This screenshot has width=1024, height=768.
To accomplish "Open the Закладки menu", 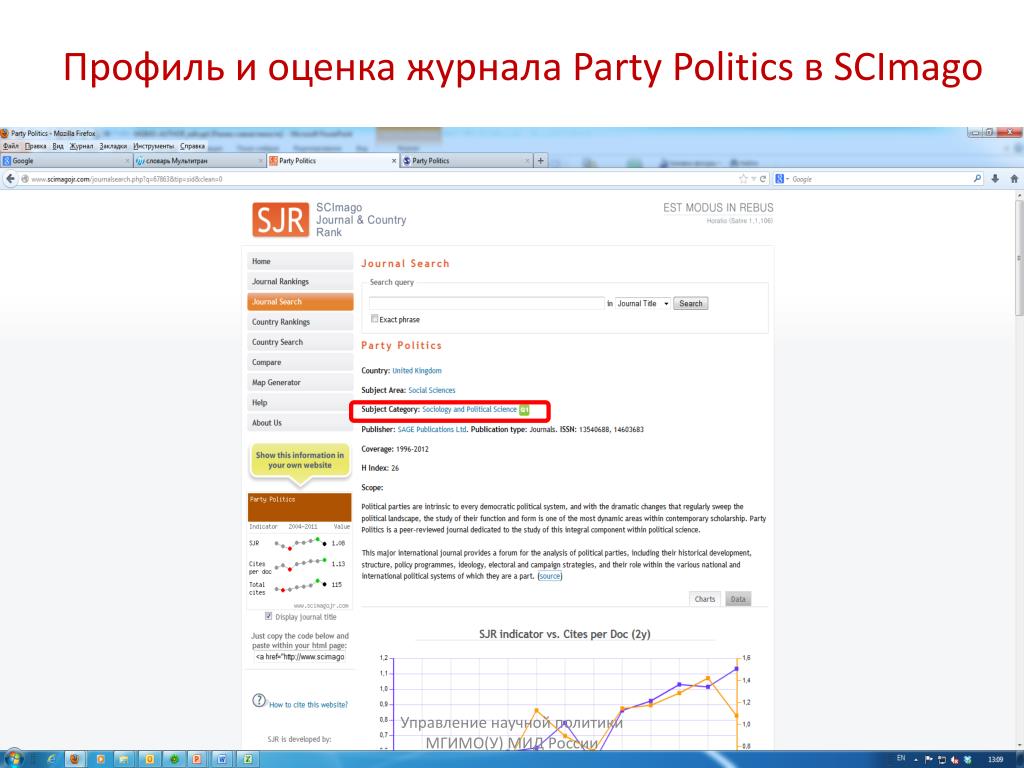I will [x=113, y=146].
